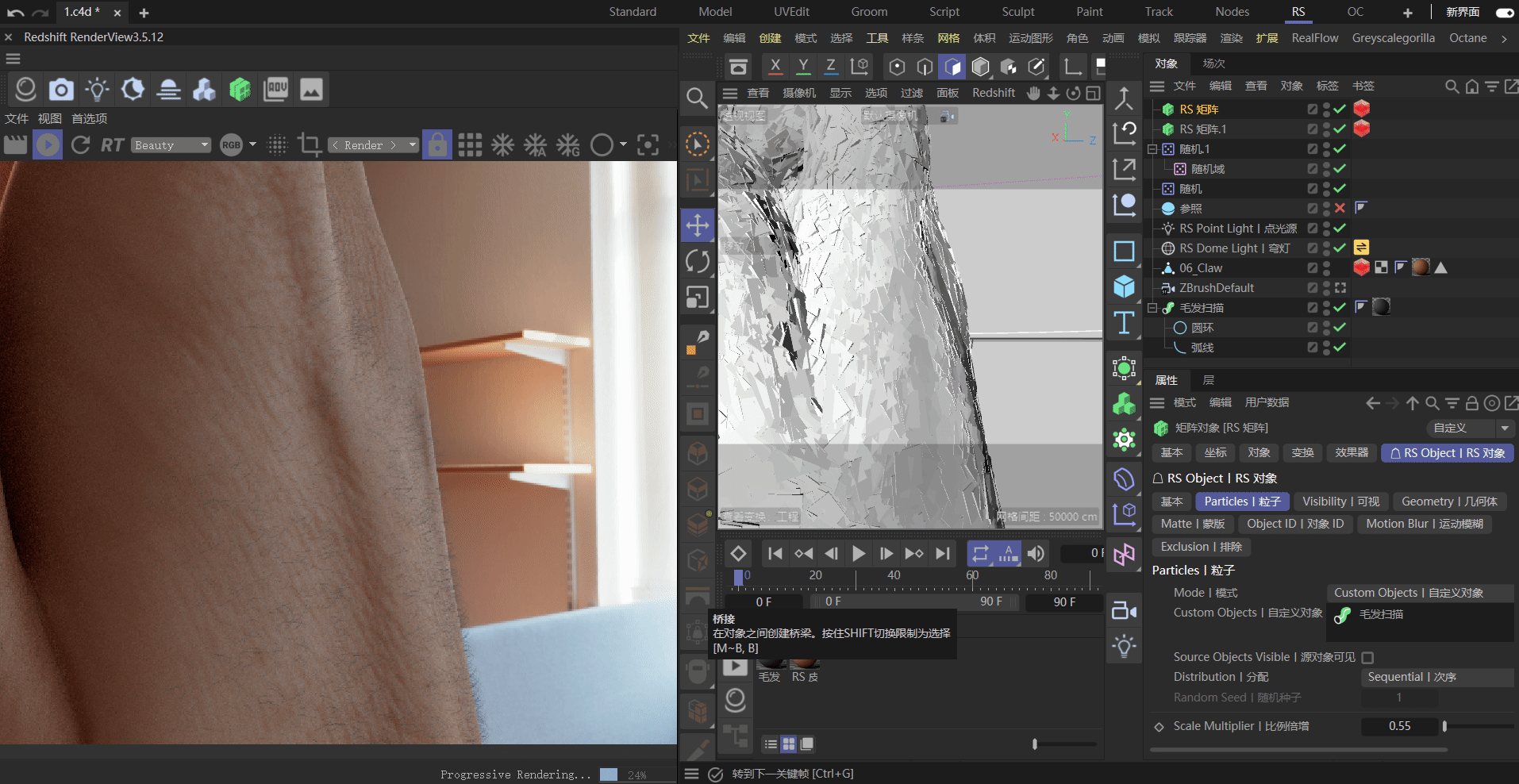The image size is (1519, 784).
Task: Select the crop region tool in RenderView
Action: [309, 145]
